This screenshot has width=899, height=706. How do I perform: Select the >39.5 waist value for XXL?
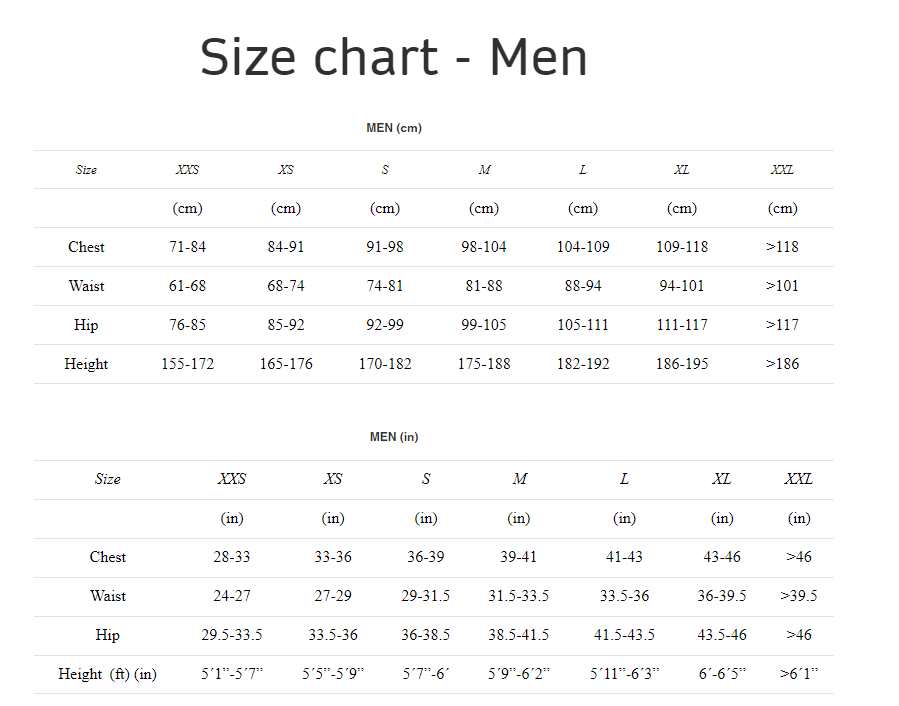coord(799,596)
